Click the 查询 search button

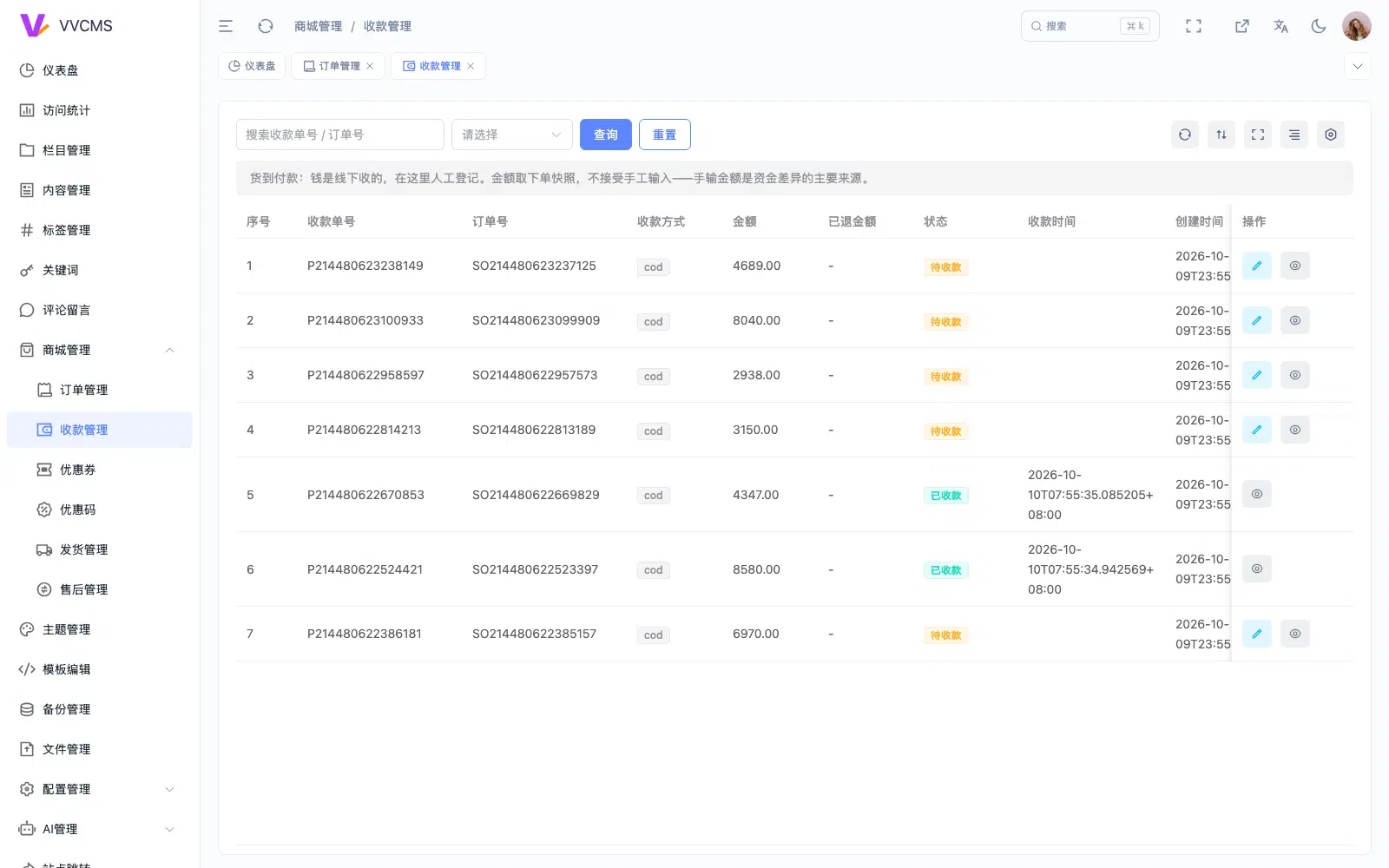point(606,135)
